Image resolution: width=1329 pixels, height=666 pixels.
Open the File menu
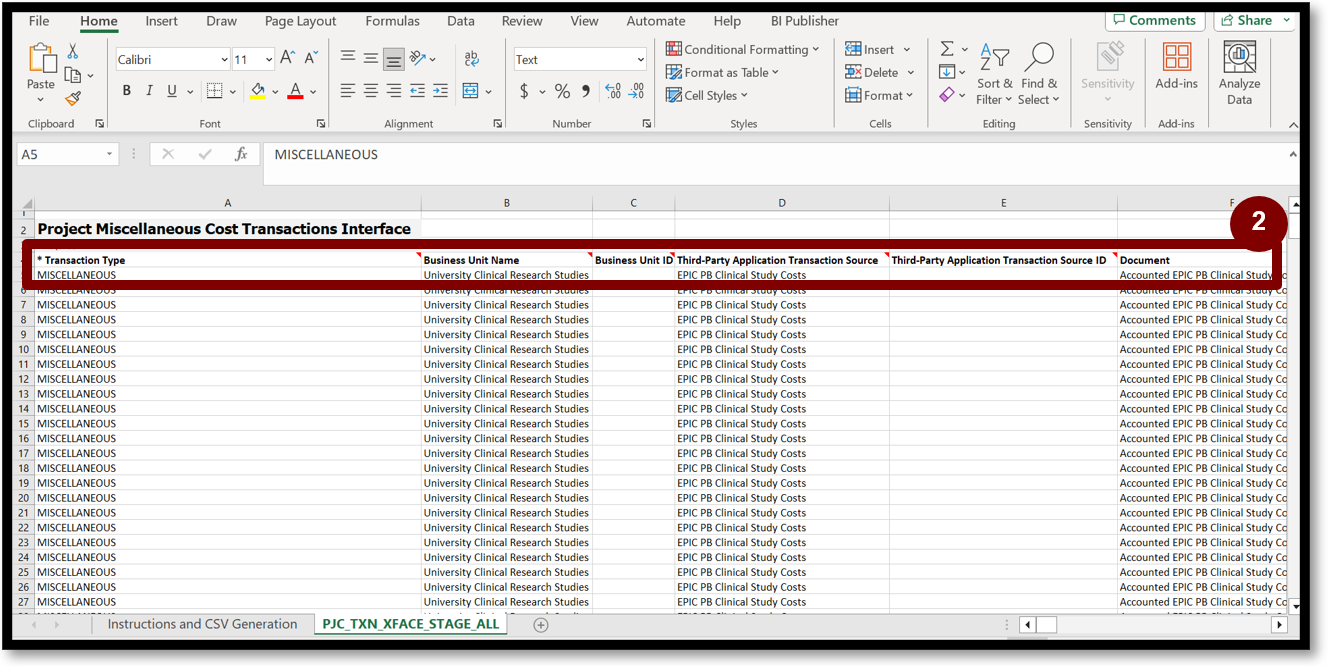point(39,20)
